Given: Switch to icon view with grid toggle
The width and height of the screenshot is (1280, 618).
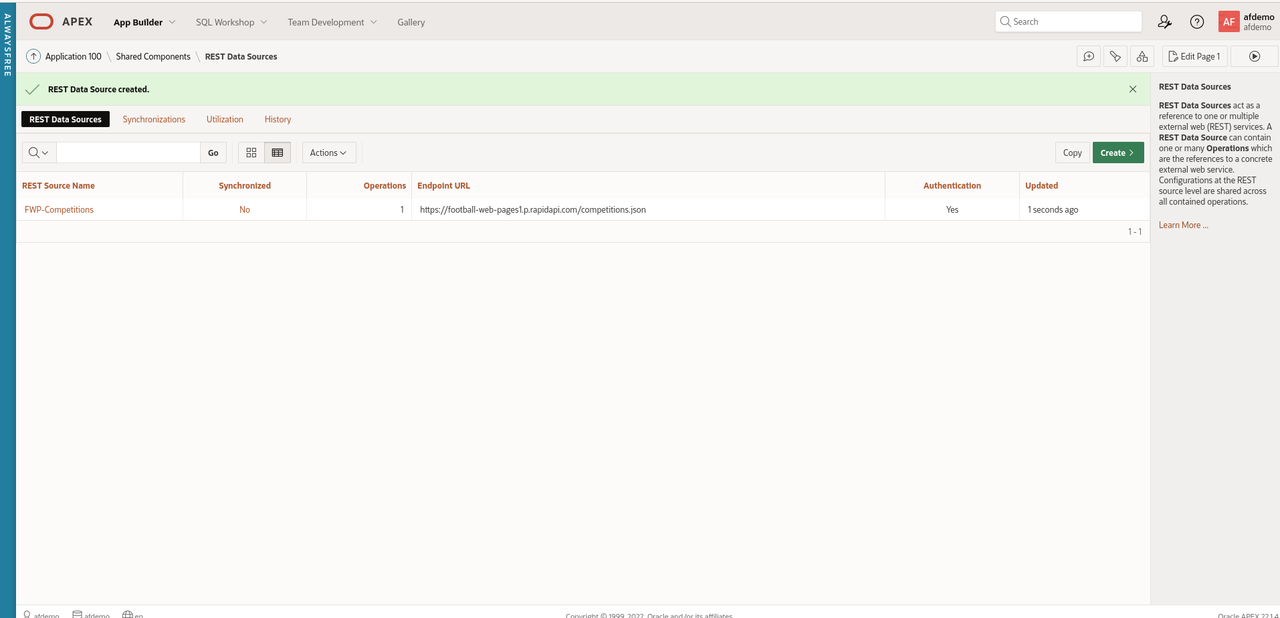Looking at the screenshot, I should (x=250, y=152).
